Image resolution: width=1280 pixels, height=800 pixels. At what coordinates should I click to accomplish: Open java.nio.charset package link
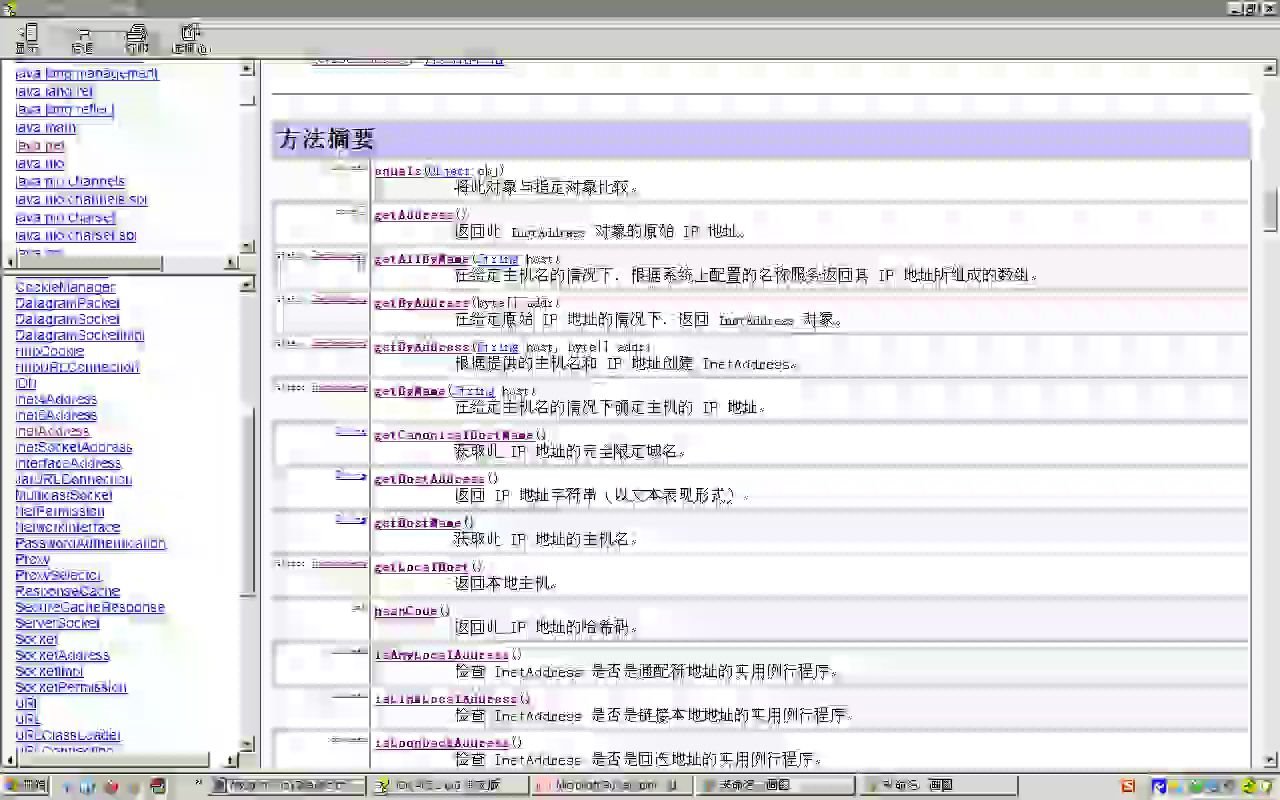coord(66,217)
